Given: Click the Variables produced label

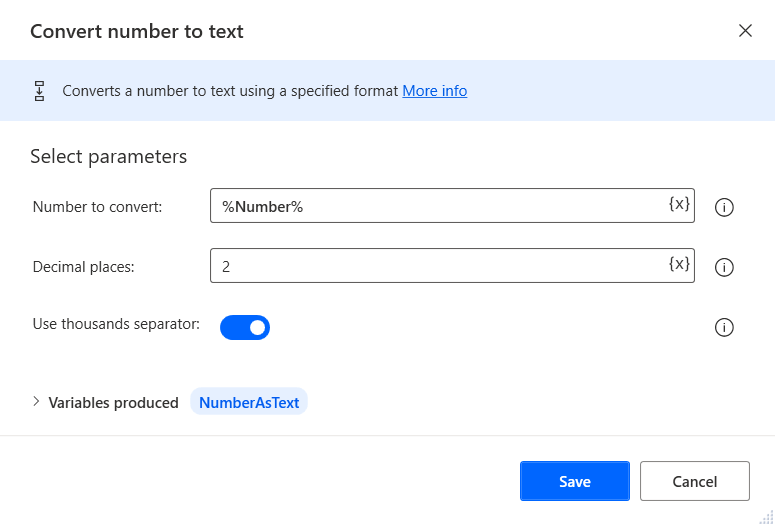Looking at the screenshot, I should [114, 403].
